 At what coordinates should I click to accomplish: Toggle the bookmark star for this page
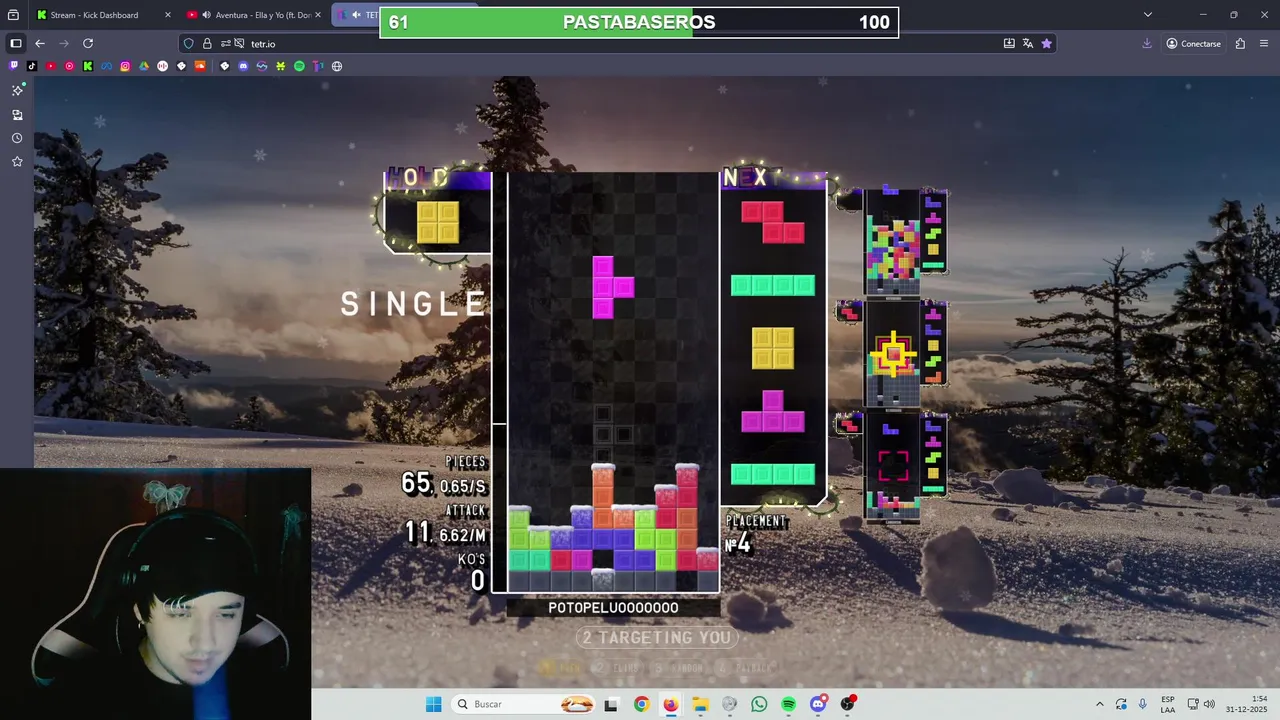point(1046,44)
